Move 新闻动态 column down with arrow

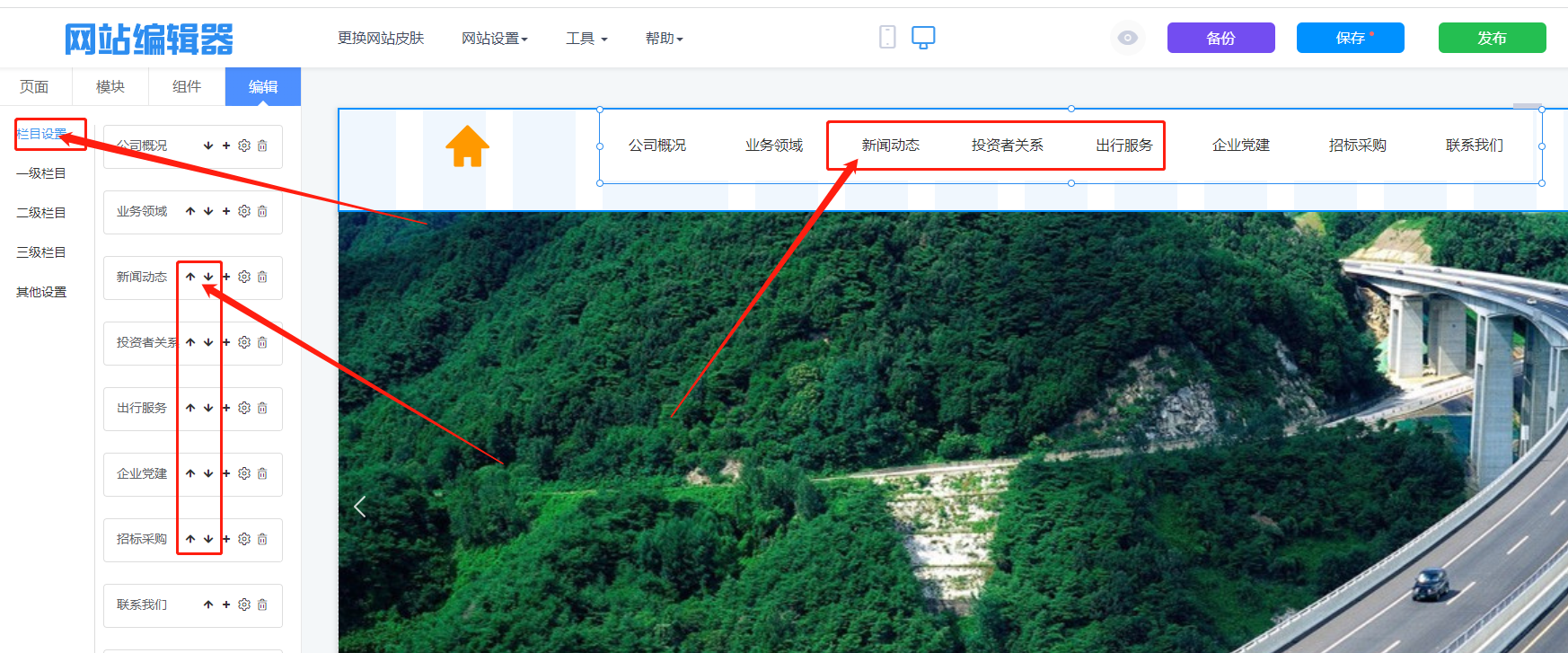[208, 277]
